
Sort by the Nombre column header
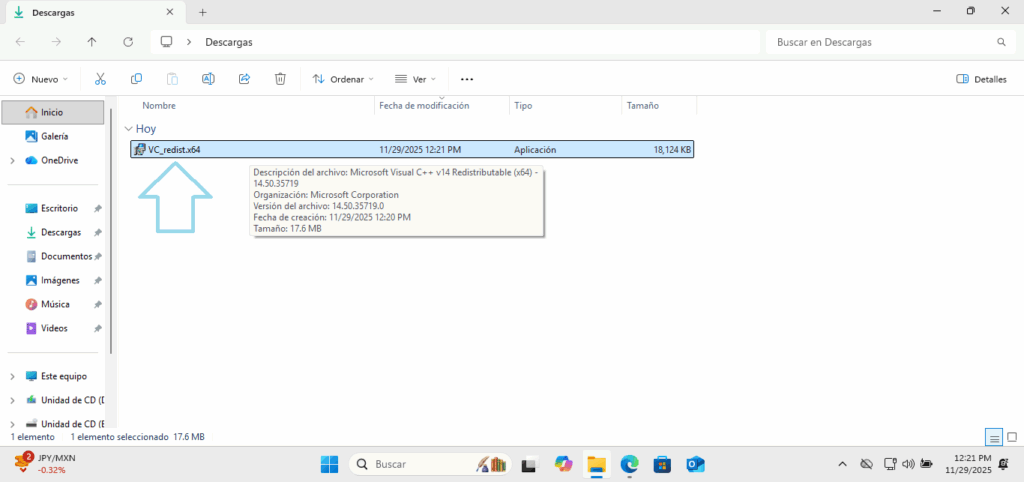click(x=159, y=105)
